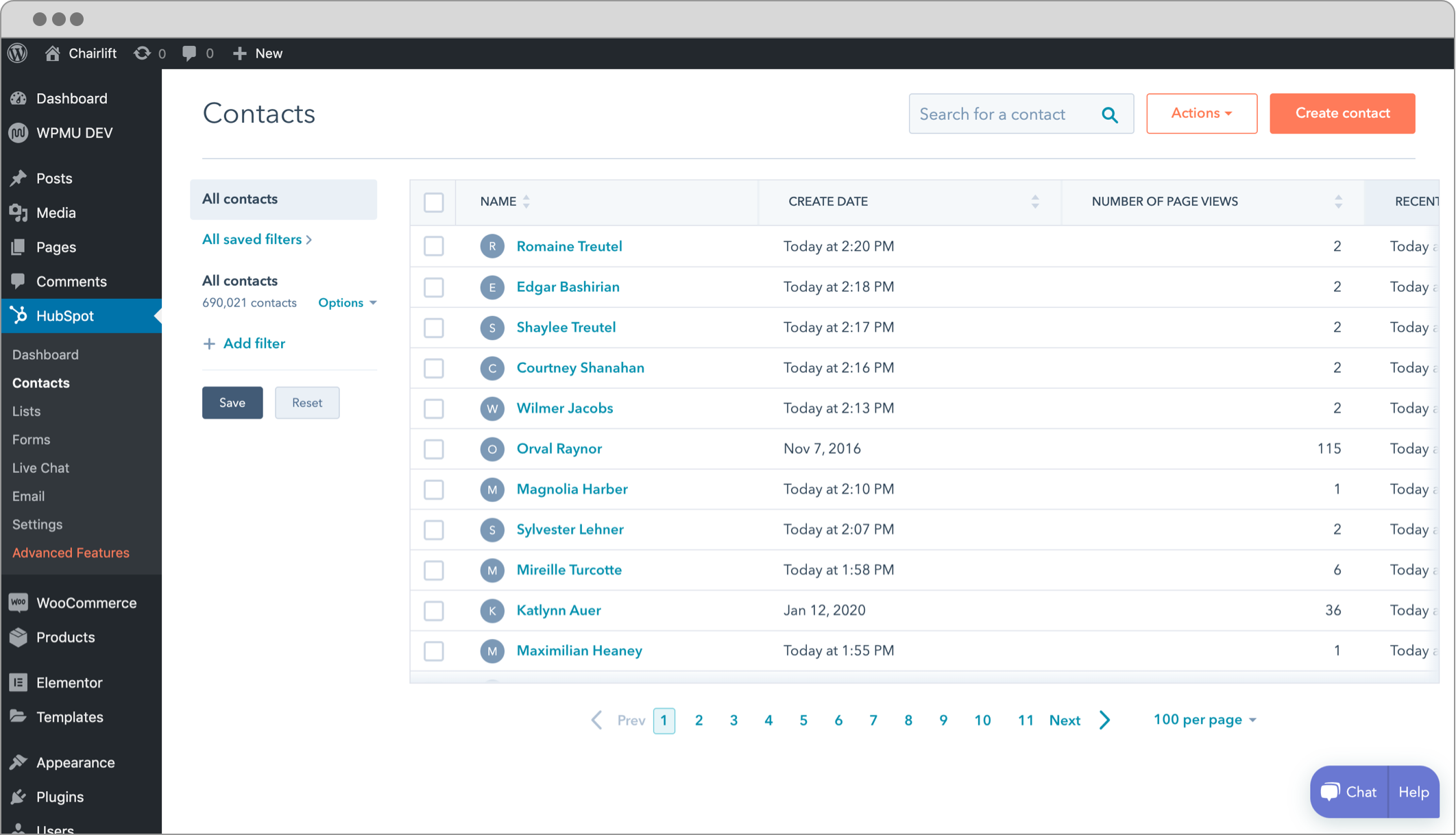The width and height of the screenshot is (1456, 835).
Task: Expand the Actions dropdown menu
Action: tap(1200, 112)
